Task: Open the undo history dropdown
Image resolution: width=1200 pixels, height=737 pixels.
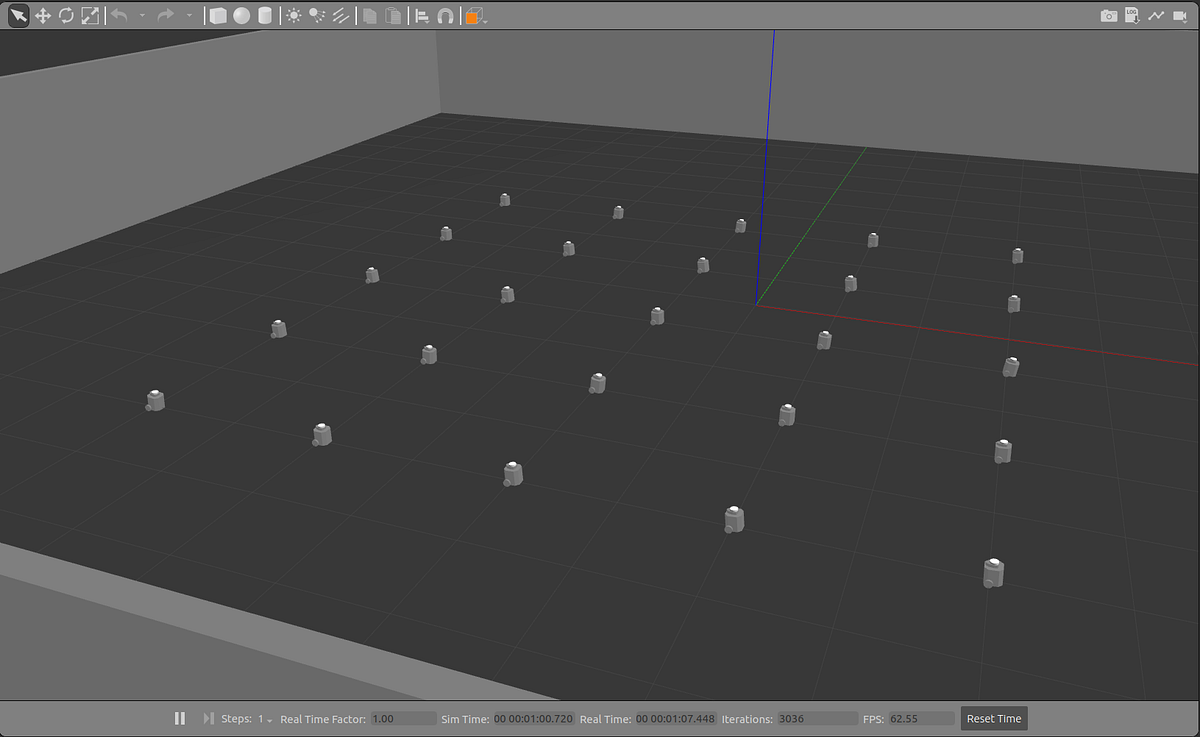Action: point(142,15)
